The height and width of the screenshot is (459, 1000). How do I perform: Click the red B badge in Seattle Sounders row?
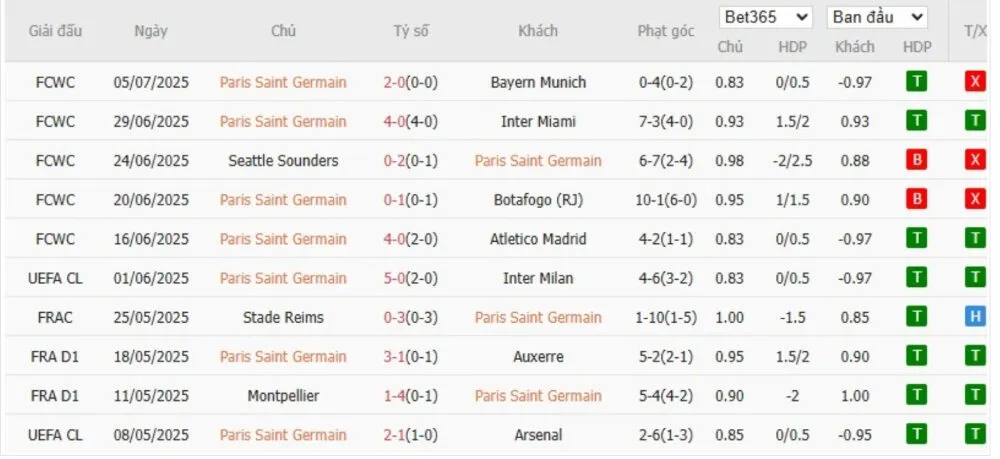pos(916,161)
